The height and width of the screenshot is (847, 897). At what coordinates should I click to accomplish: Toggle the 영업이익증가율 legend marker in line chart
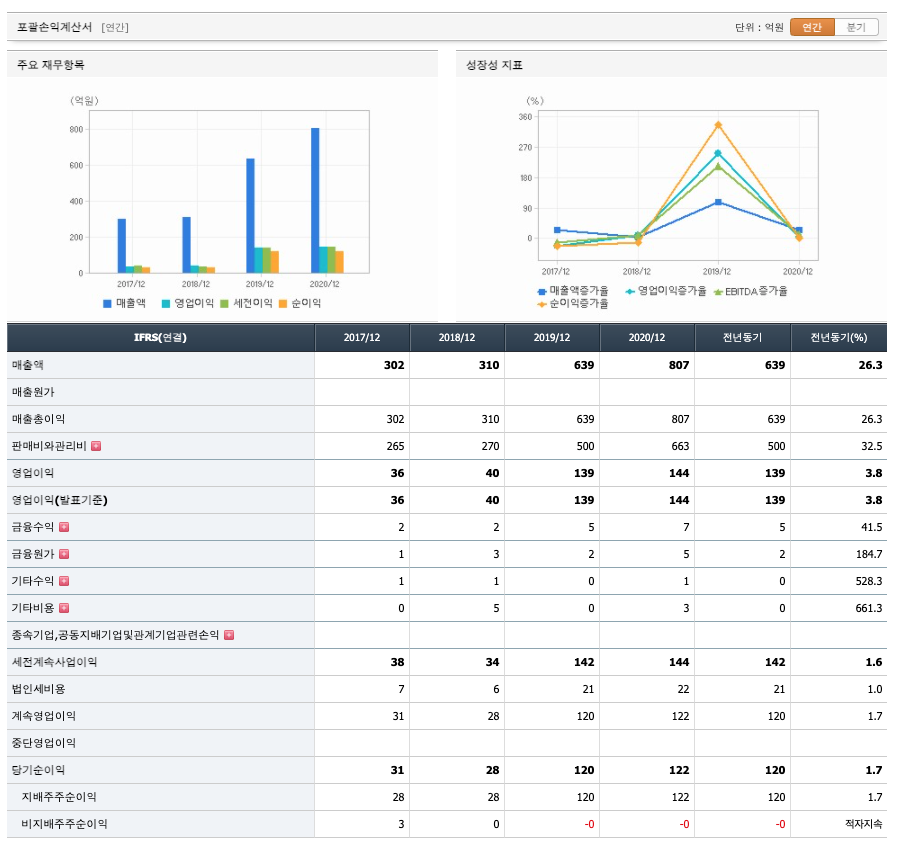630,292
